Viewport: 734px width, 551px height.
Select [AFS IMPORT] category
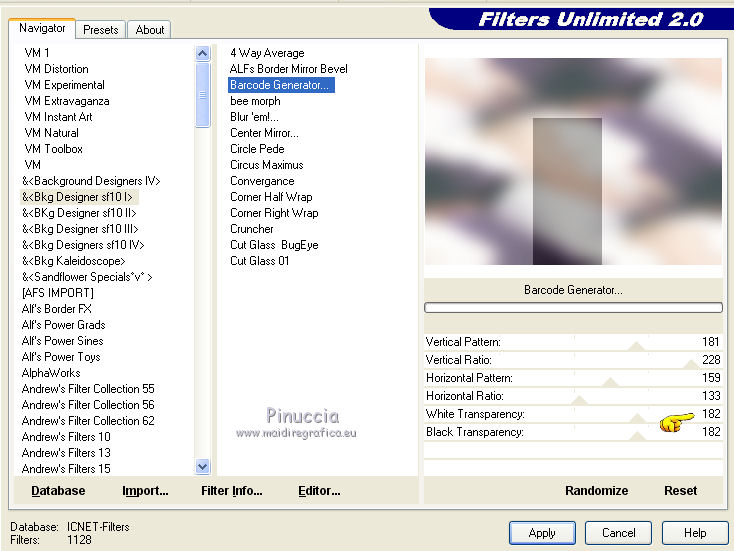[x=58, y=293]
